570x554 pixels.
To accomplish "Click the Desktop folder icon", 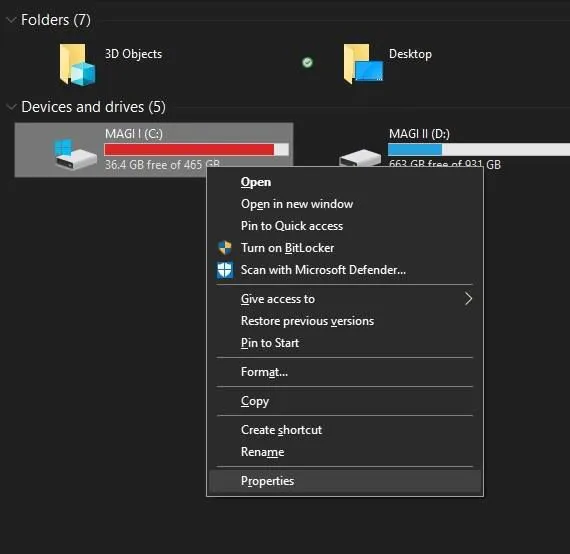I will [363, 64].
